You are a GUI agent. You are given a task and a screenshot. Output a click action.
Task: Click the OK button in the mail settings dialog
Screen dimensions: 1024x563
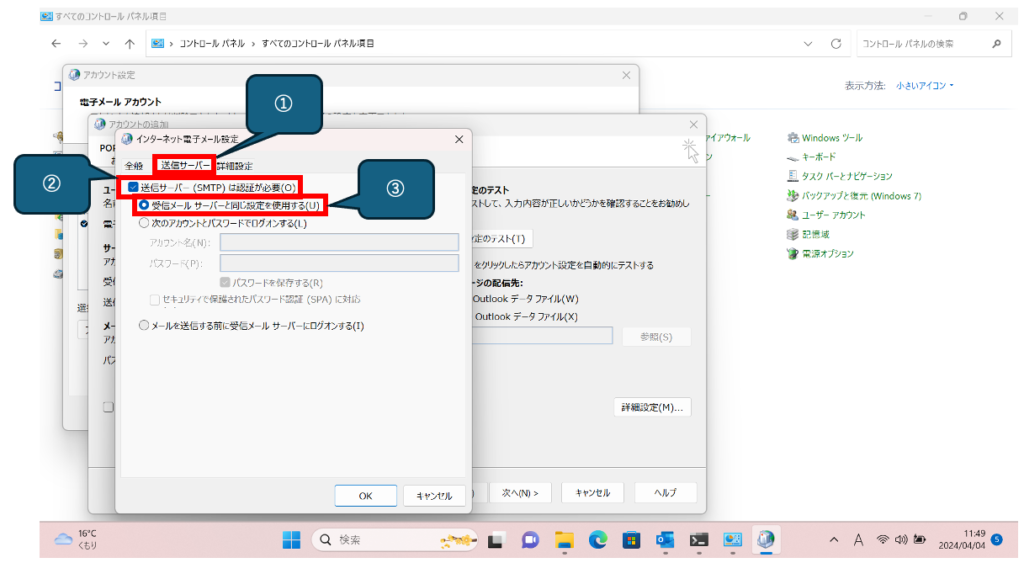click(365, 495)
